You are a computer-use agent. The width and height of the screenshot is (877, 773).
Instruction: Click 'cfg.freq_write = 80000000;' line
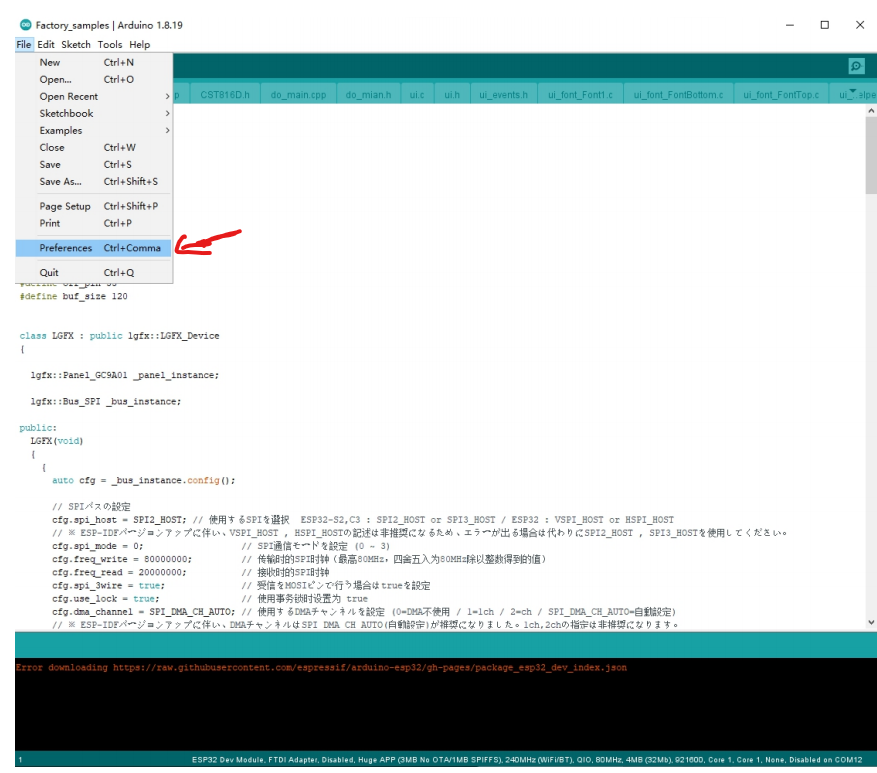[x=122, y=559]
